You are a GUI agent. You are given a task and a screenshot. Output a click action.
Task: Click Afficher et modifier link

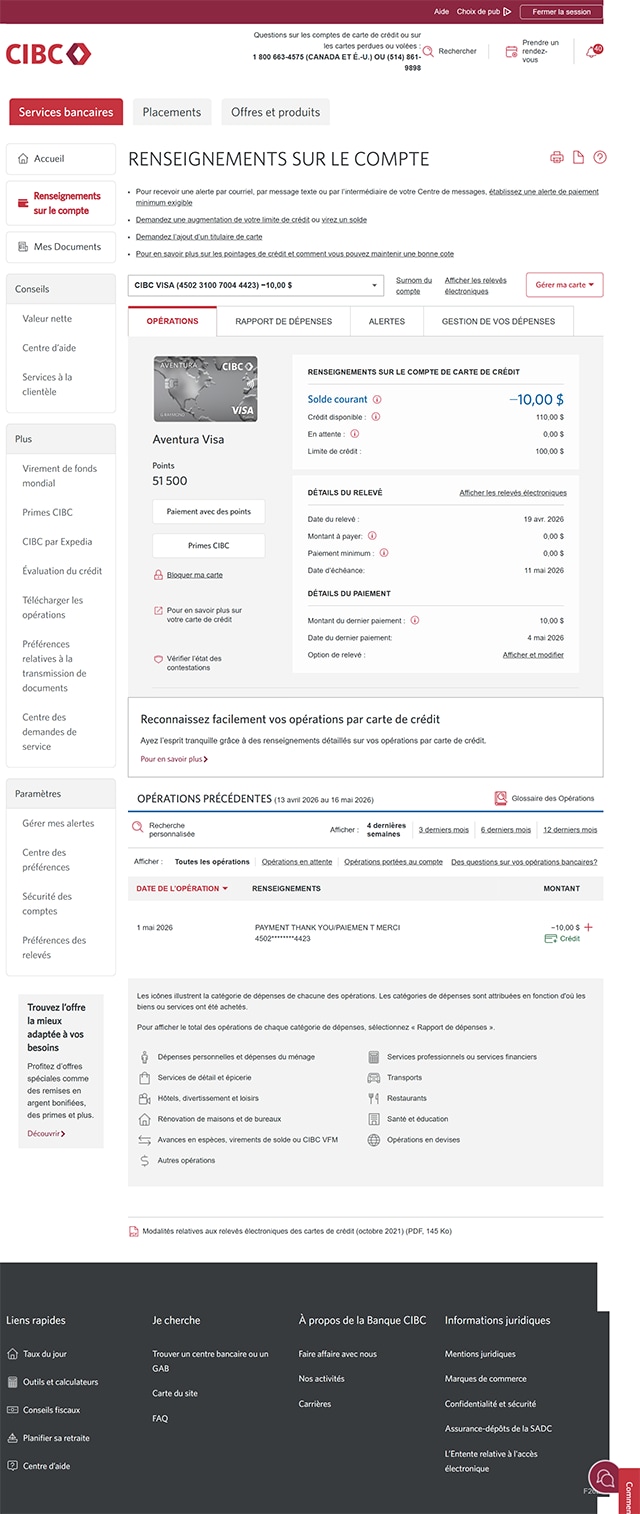pyautogui.click(x=533, y=655)
